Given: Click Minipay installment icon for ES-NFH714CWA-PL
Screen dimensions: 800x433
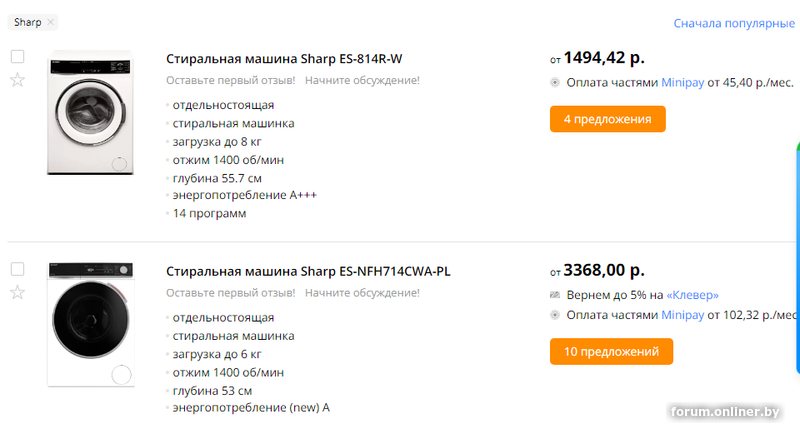Looking at the screenshot, I should (555, 315).
